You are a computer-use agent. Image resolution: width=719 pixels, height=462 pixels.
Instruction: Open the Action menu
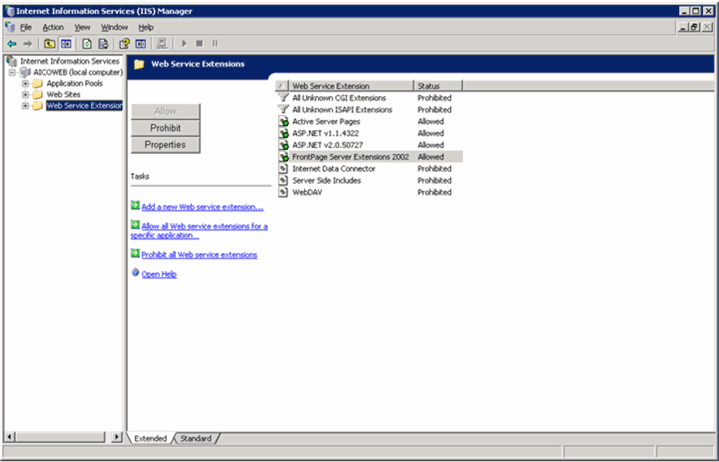coord(53,28)
